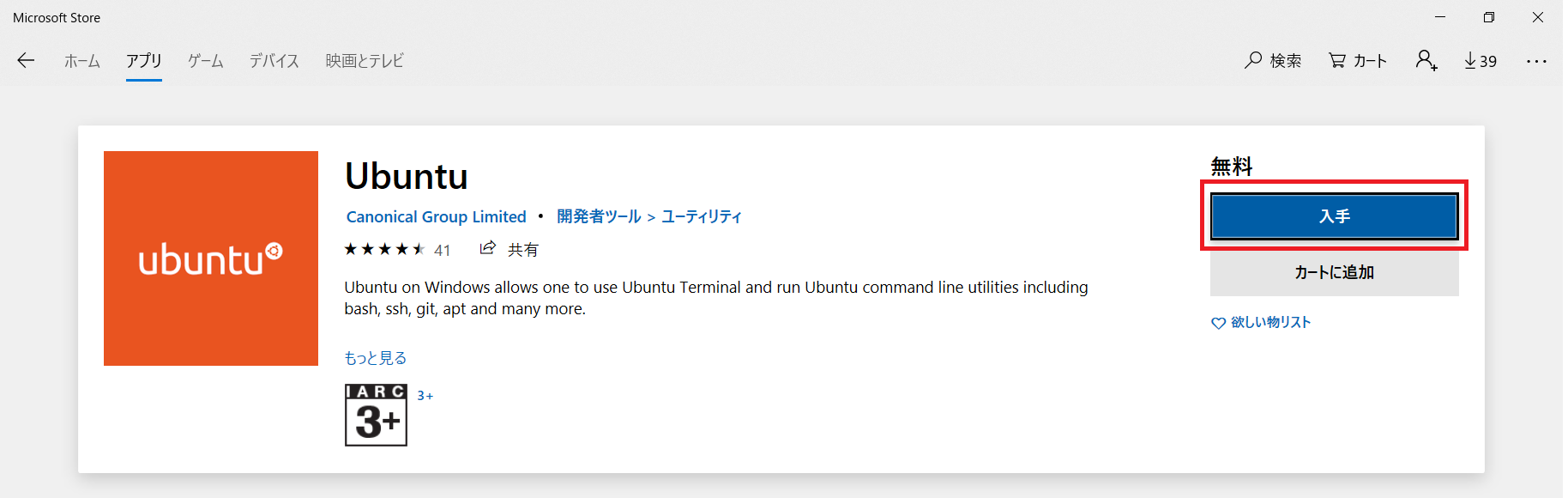The height and width of the screenshot is (498, 1568).
Task: Click the Ubuntu orange logo thumbnail
Action: pos(211,258)
